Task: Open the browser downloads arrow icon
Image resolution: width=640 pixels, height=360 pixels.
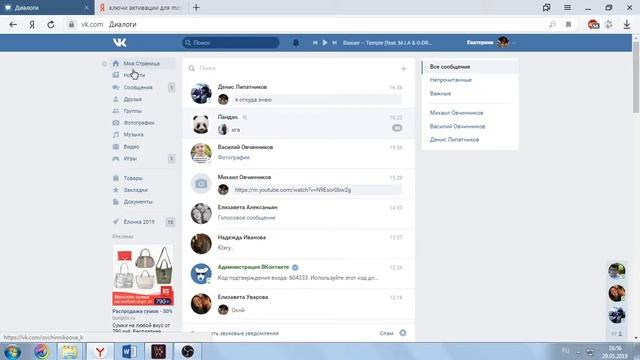Action: click(x=627, y=24)
